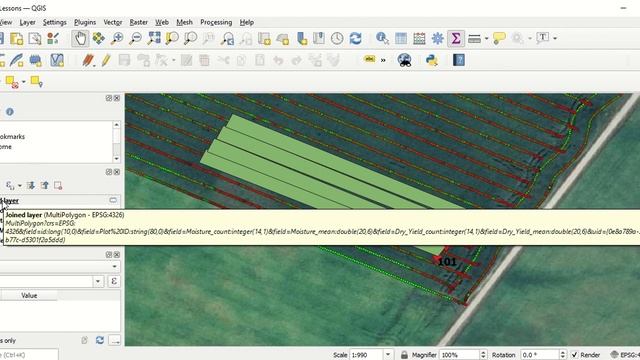Viewport: 640px width, 360px height.
Task: Click Browser panel info icon
Action: coord(10,111)
